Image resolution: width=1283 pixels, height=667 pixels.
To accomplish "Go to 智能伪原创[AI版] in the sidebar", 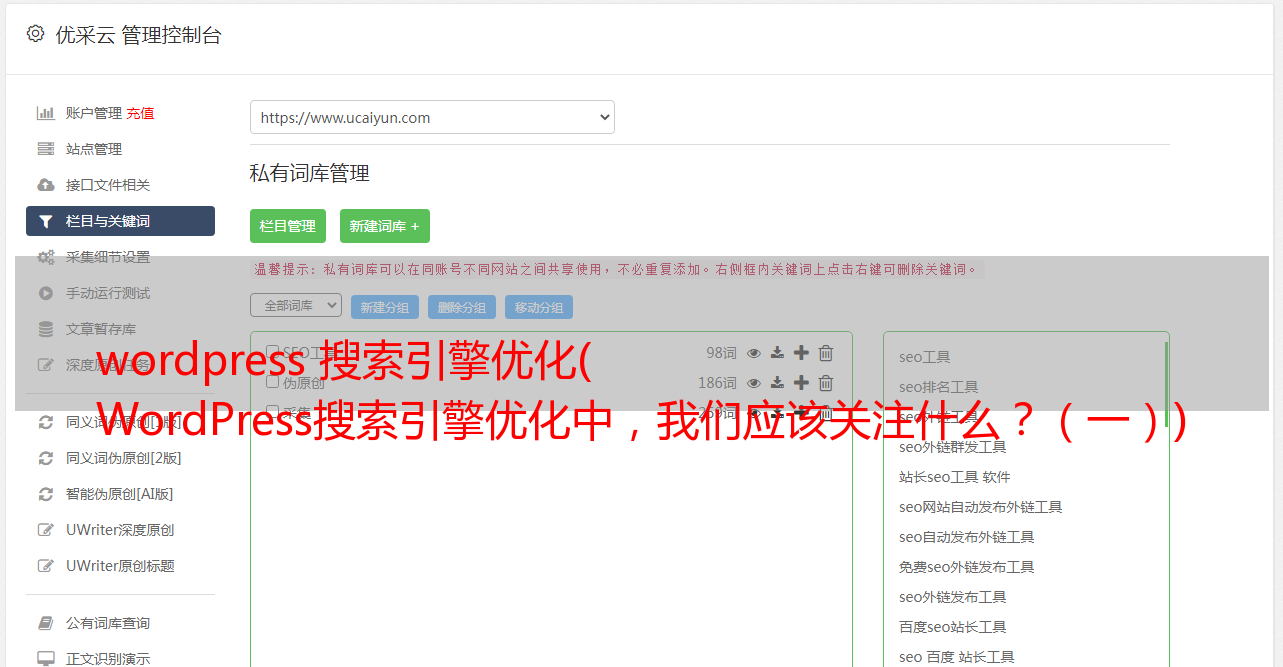I will click(x=120, y=494).
